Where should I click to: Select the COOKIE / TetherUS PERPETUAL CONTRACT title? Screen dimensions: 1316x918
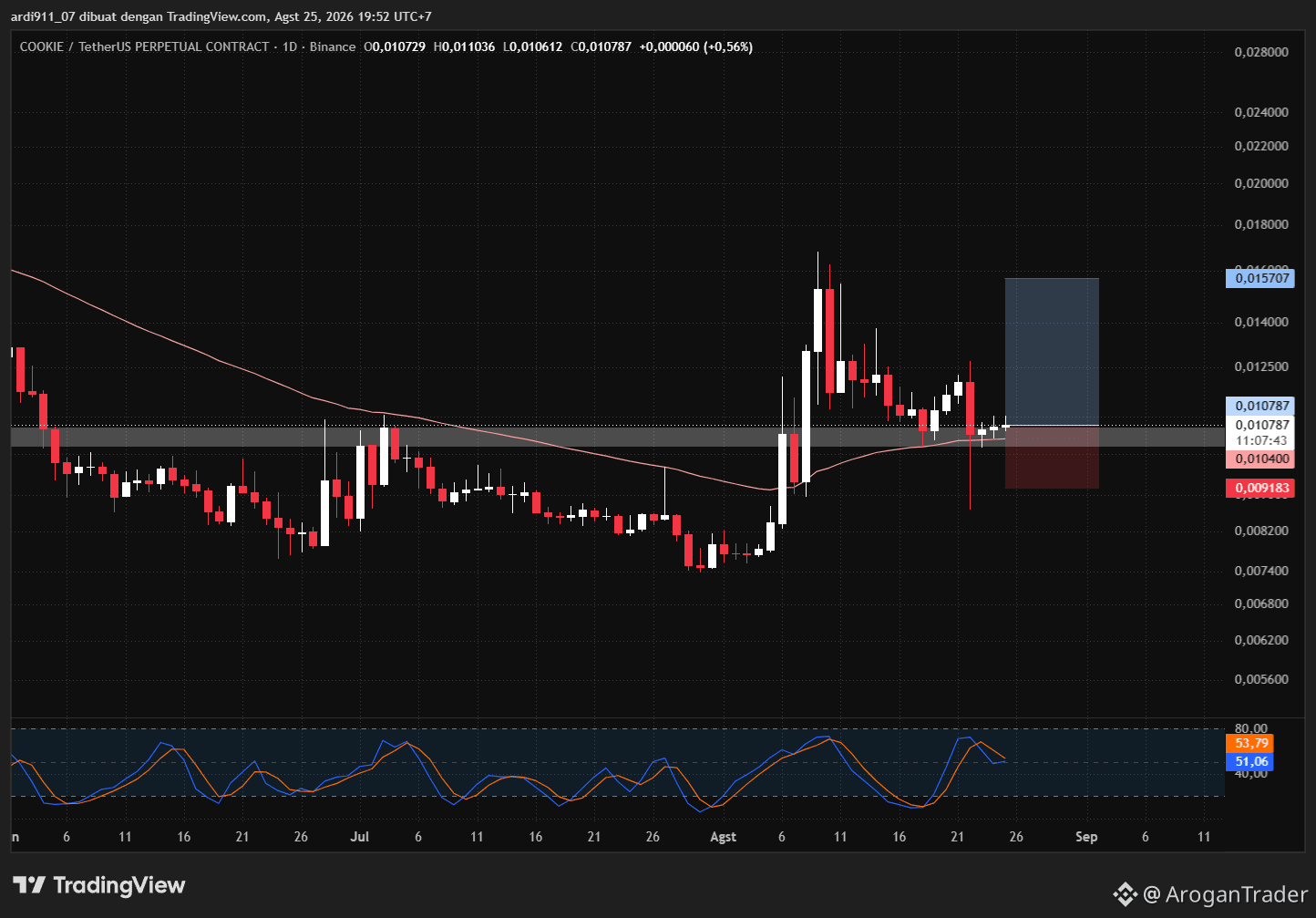(144, 46)
